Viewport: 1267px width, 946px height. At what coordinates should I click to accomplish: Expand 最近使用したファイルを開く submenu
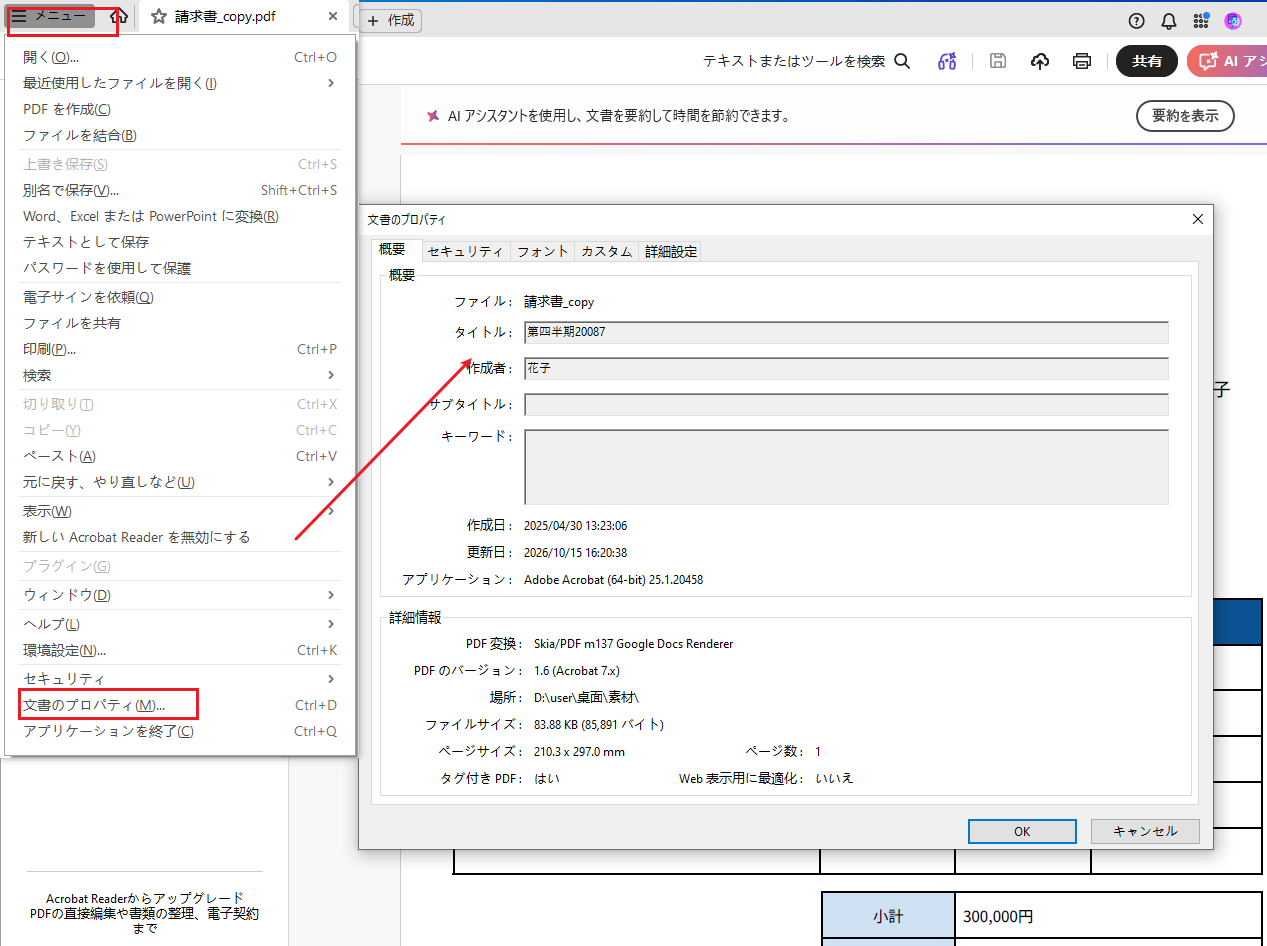[180, 83]
